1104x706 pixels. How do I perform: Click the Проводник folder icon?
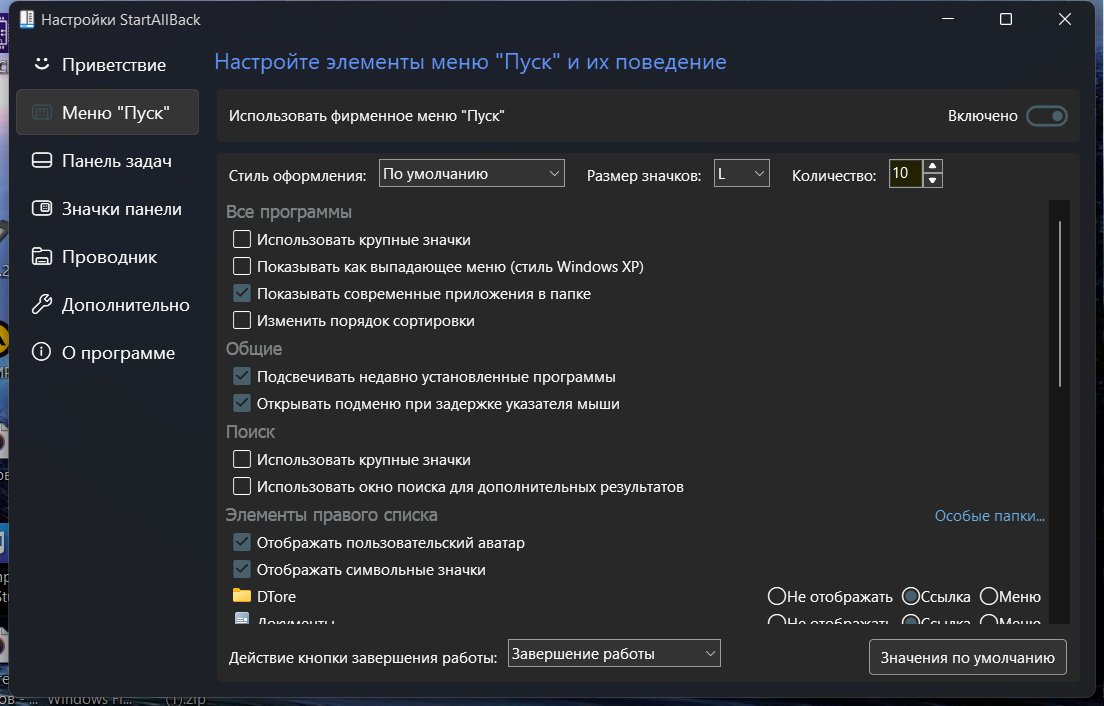41,257
